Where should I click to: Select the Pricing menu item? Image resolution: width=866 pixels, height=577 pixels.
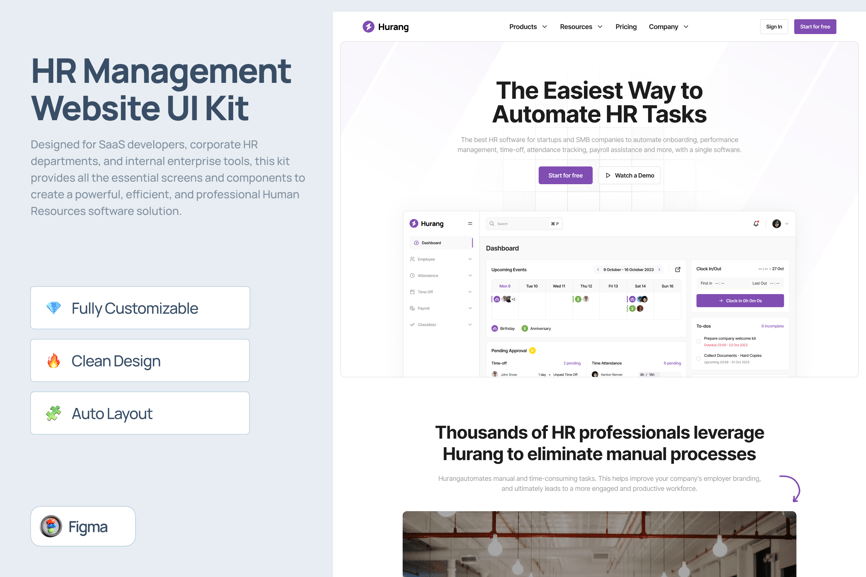click(x=626, y=27)
